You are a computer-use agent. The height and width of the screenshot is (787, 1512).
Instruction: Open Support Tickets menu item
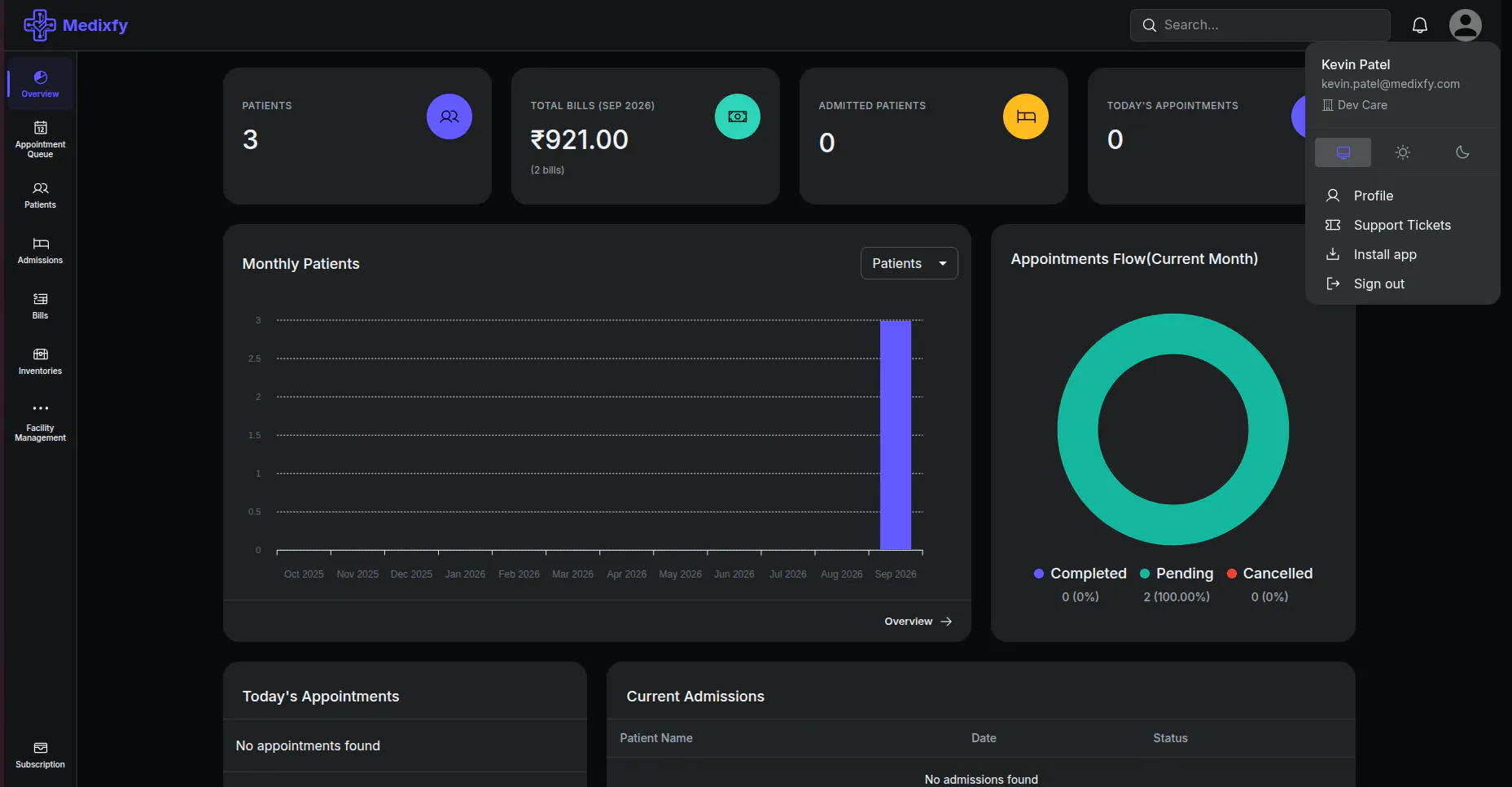click(1402, 225)
